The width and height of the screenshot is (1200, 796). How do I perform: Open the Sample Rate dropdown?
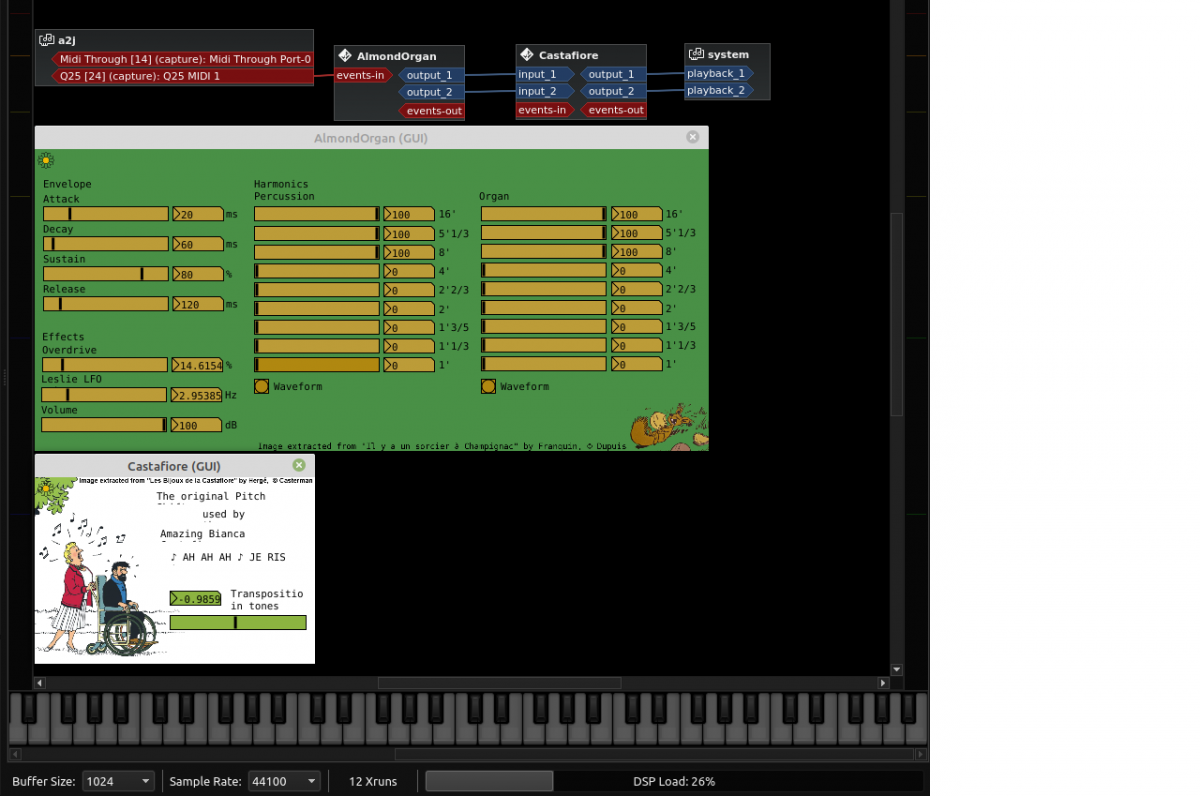point(284,781)
